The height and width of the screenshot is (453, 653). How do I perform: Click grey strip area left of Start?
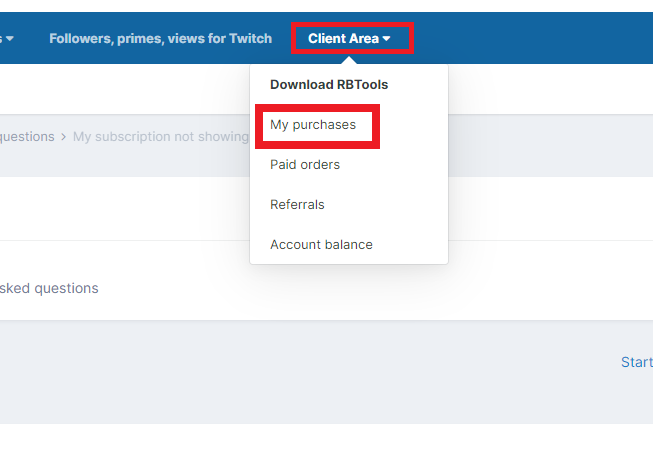(x=300, y=370)
